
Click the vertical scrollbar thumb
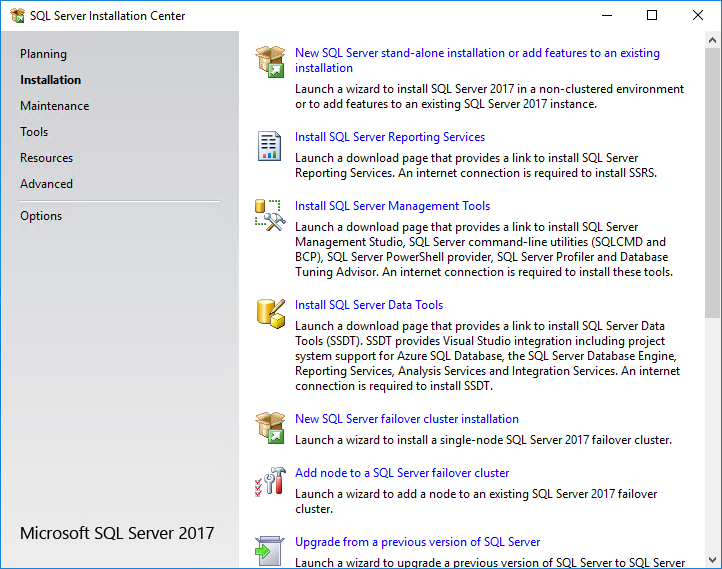click(712, 183)
